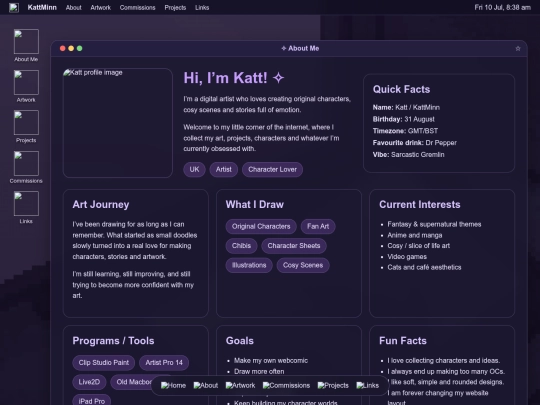Click 'Cosy / slice of life art' list item

coord(418,246)
